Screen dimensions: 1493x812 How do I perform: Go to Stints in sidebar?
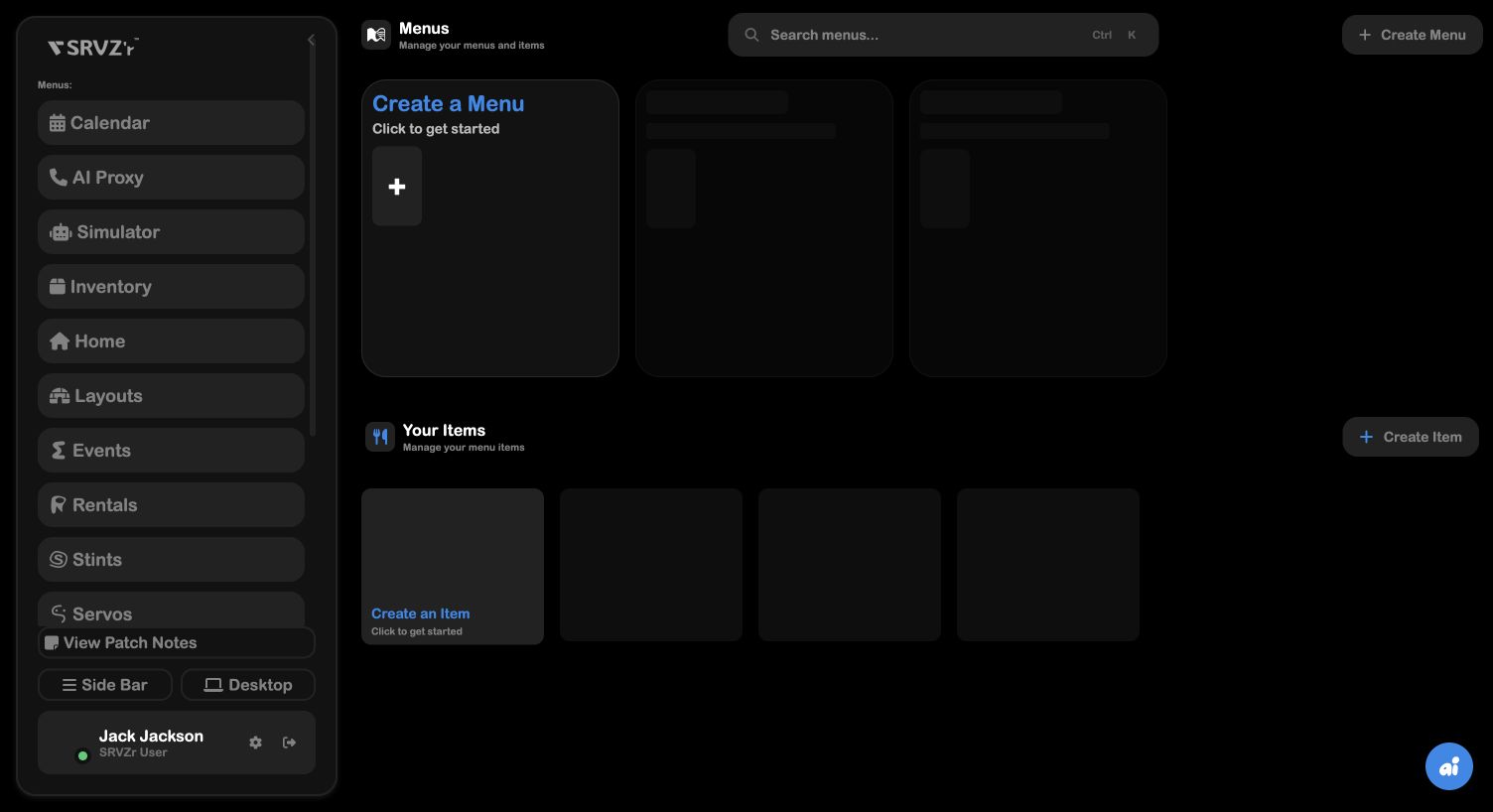tap(171, 560)
